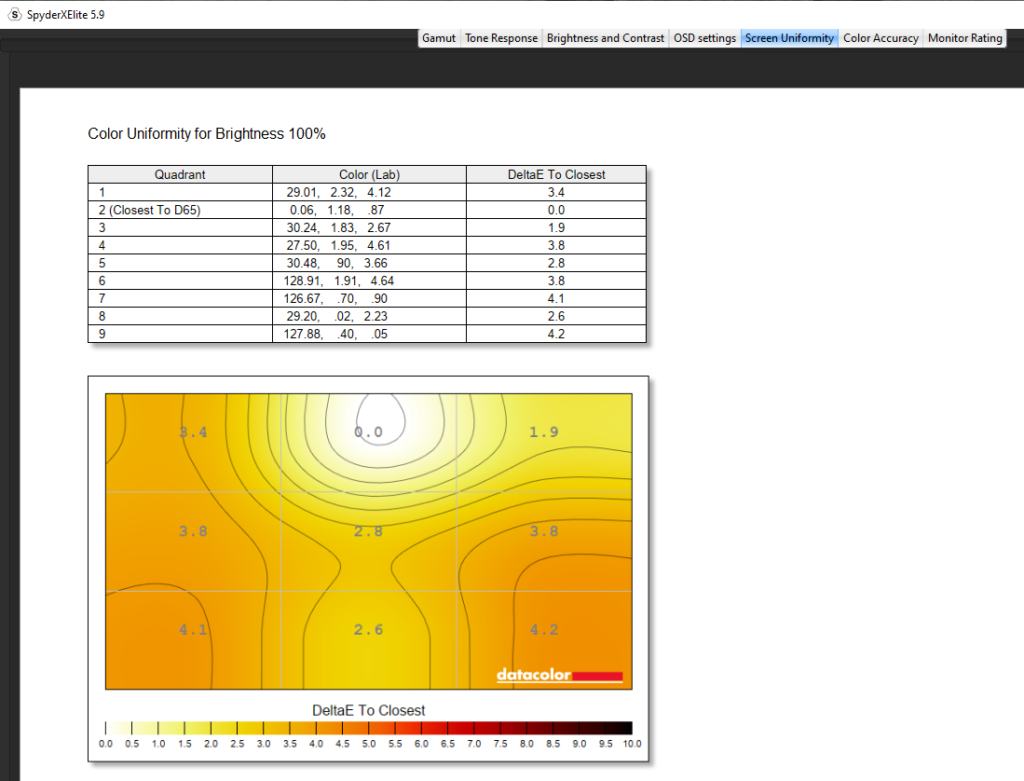Click the Color (Lab) column header
This screenshot has width=1024, height=781.
[369, 174]
